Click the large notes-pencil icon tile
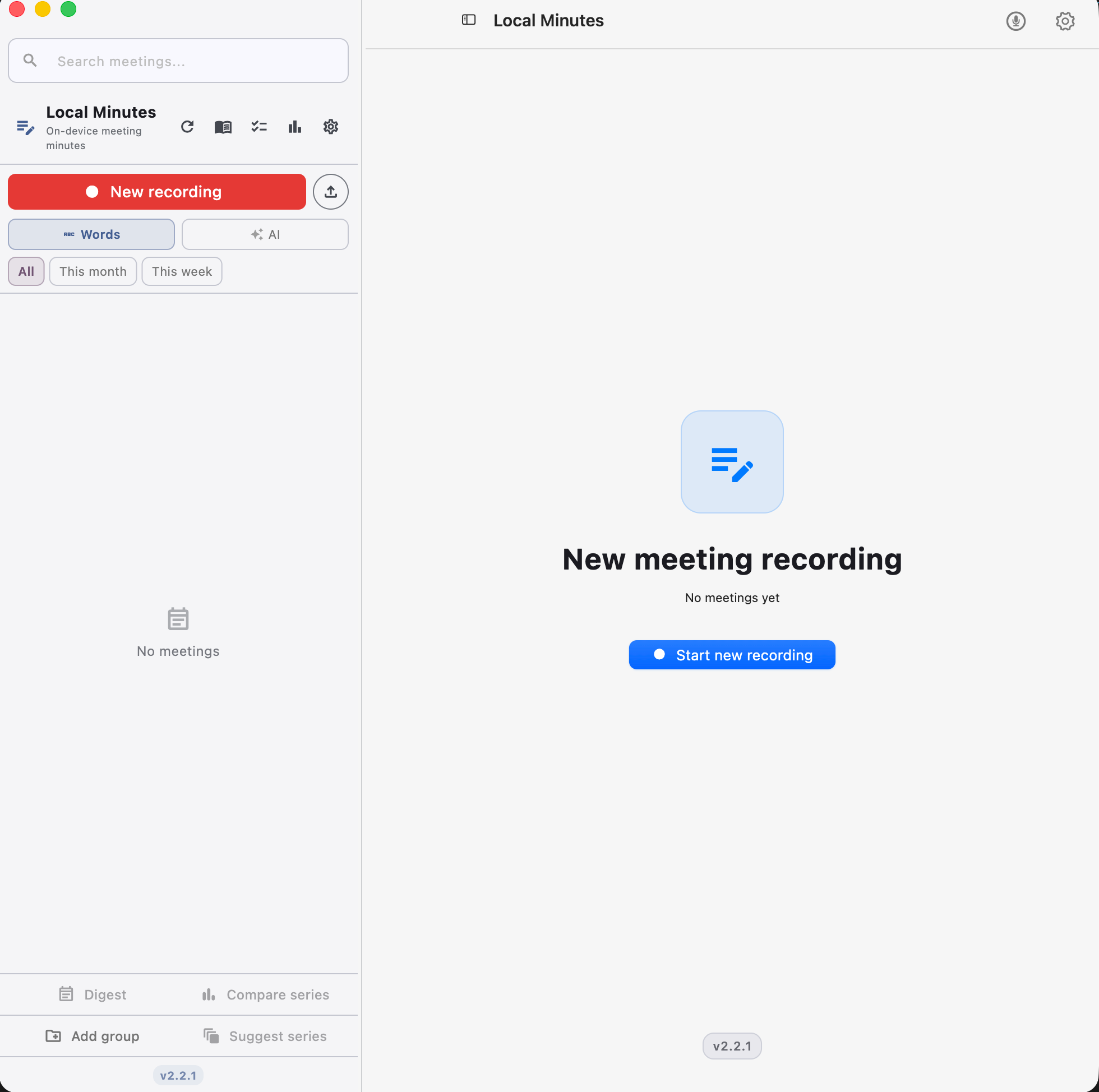Screen dimensions: 1099x1092 (732, 462)
